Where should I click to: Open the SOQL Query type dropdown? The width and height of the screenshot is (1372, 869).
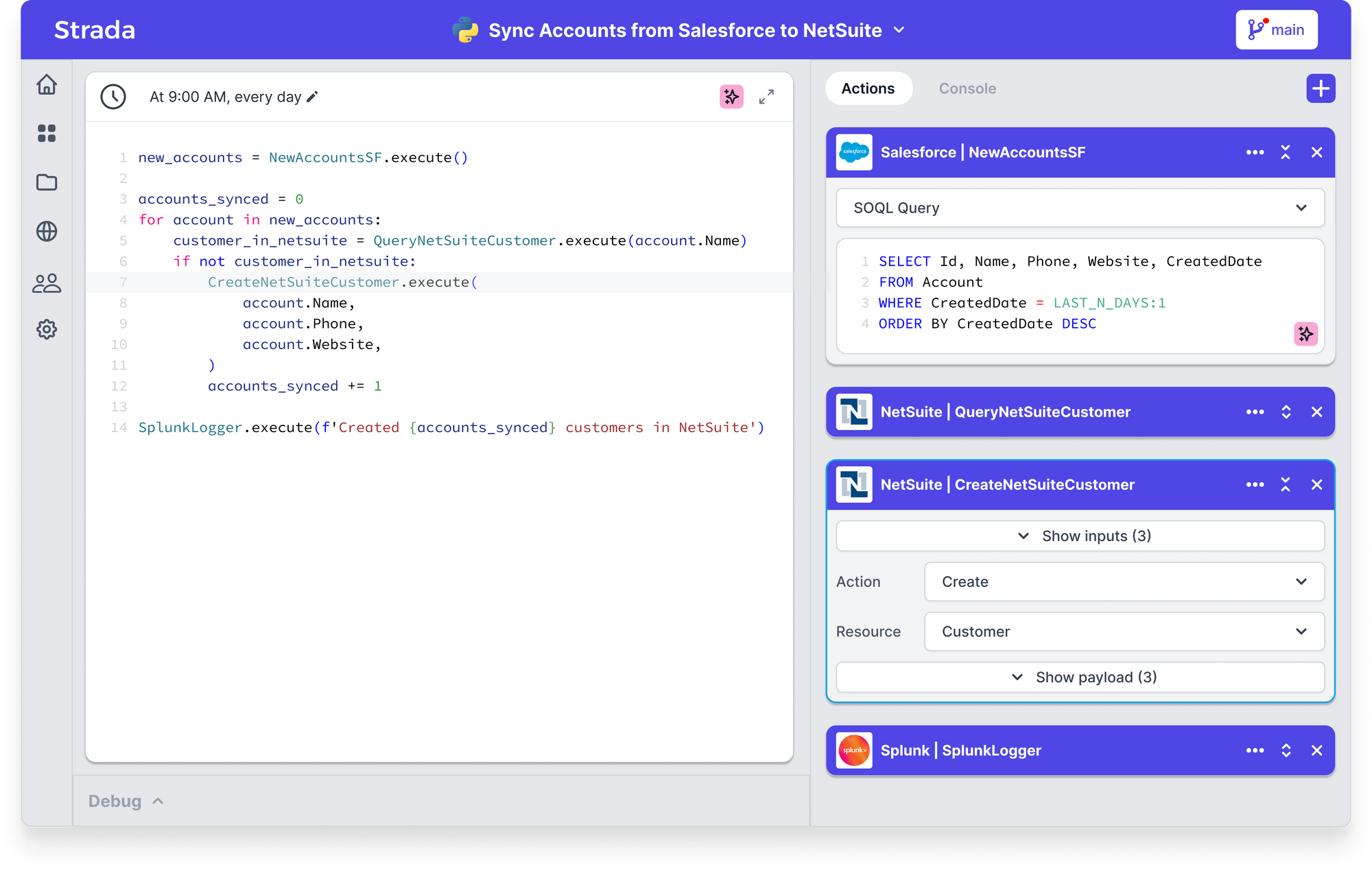[x=1080, y=208]
